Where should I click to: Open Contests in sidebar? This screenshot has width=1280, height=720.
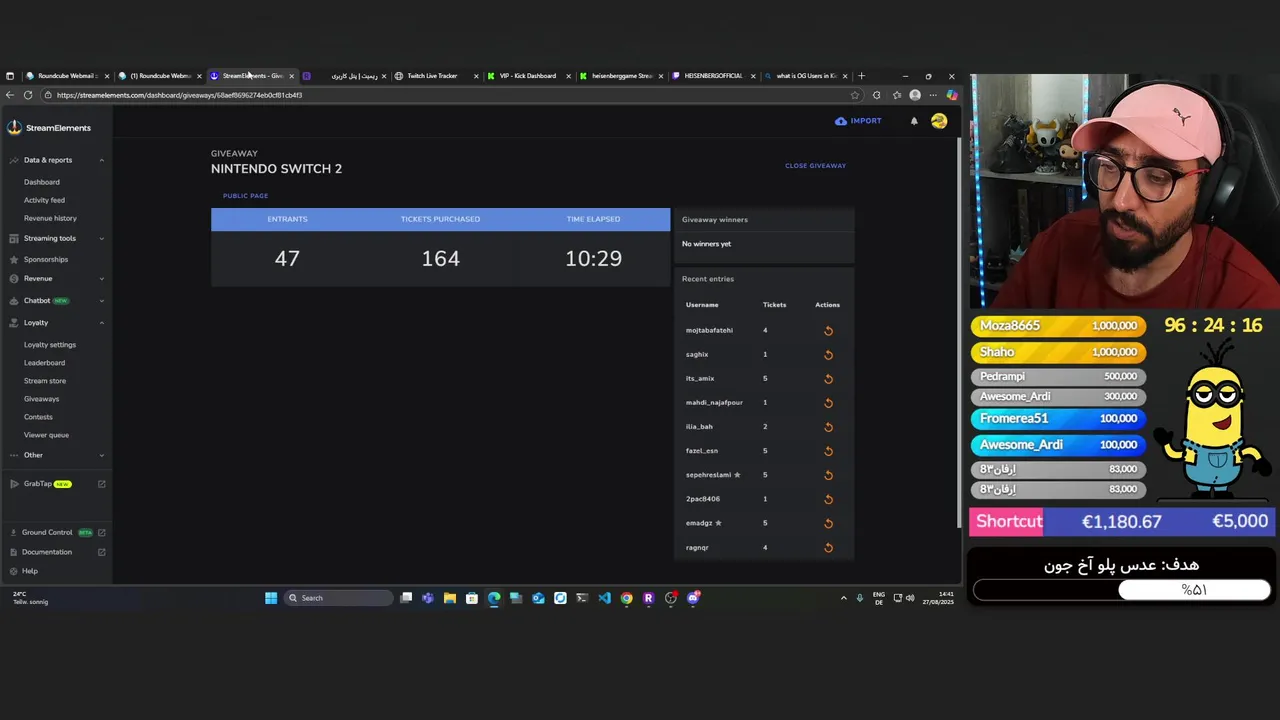pos(38,417)
